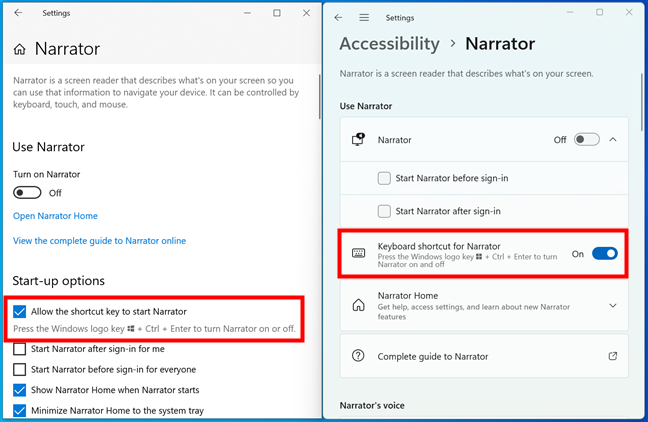
Task: Click the home icon beside the Narrator heading
Action: pyautogui.click(x=19, y=50)
